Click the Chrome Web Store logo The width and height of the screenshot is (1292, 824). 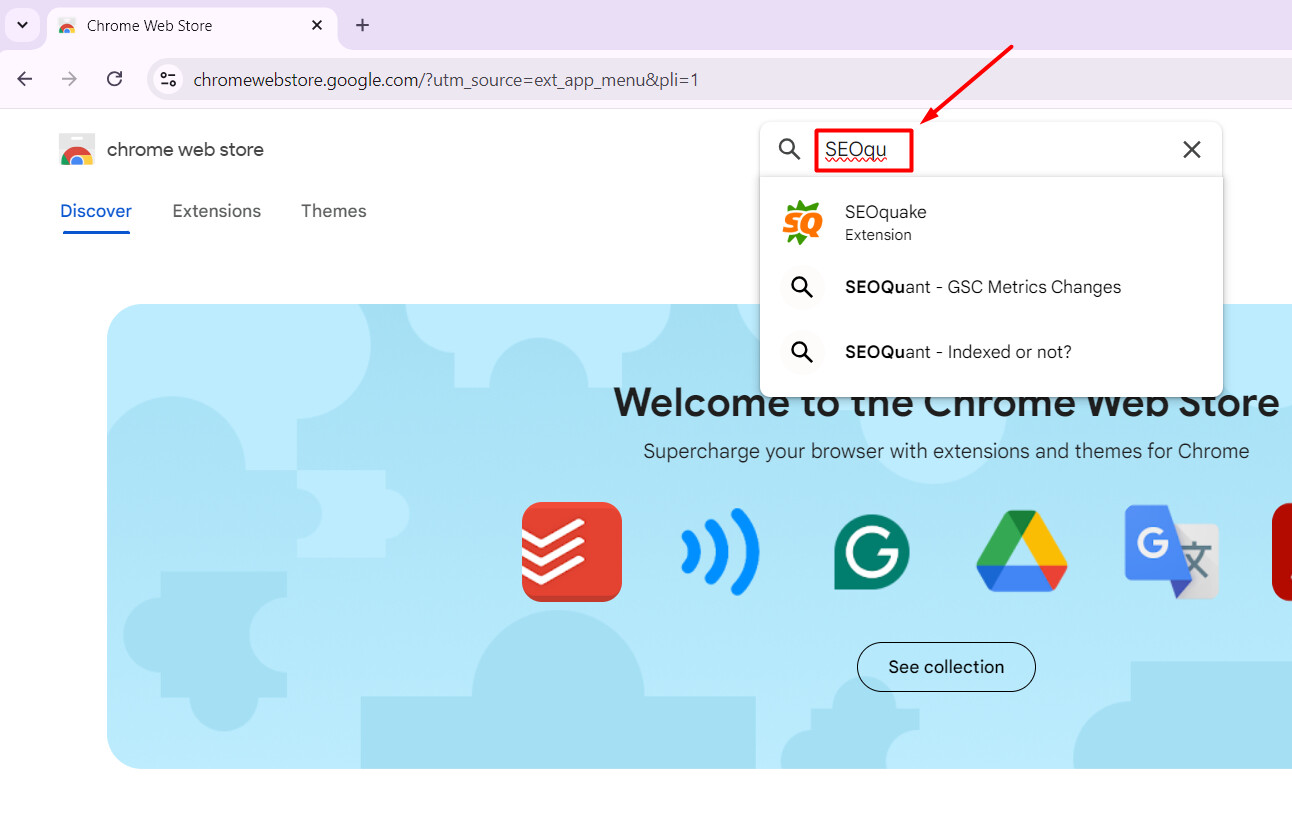click(77, 150)
